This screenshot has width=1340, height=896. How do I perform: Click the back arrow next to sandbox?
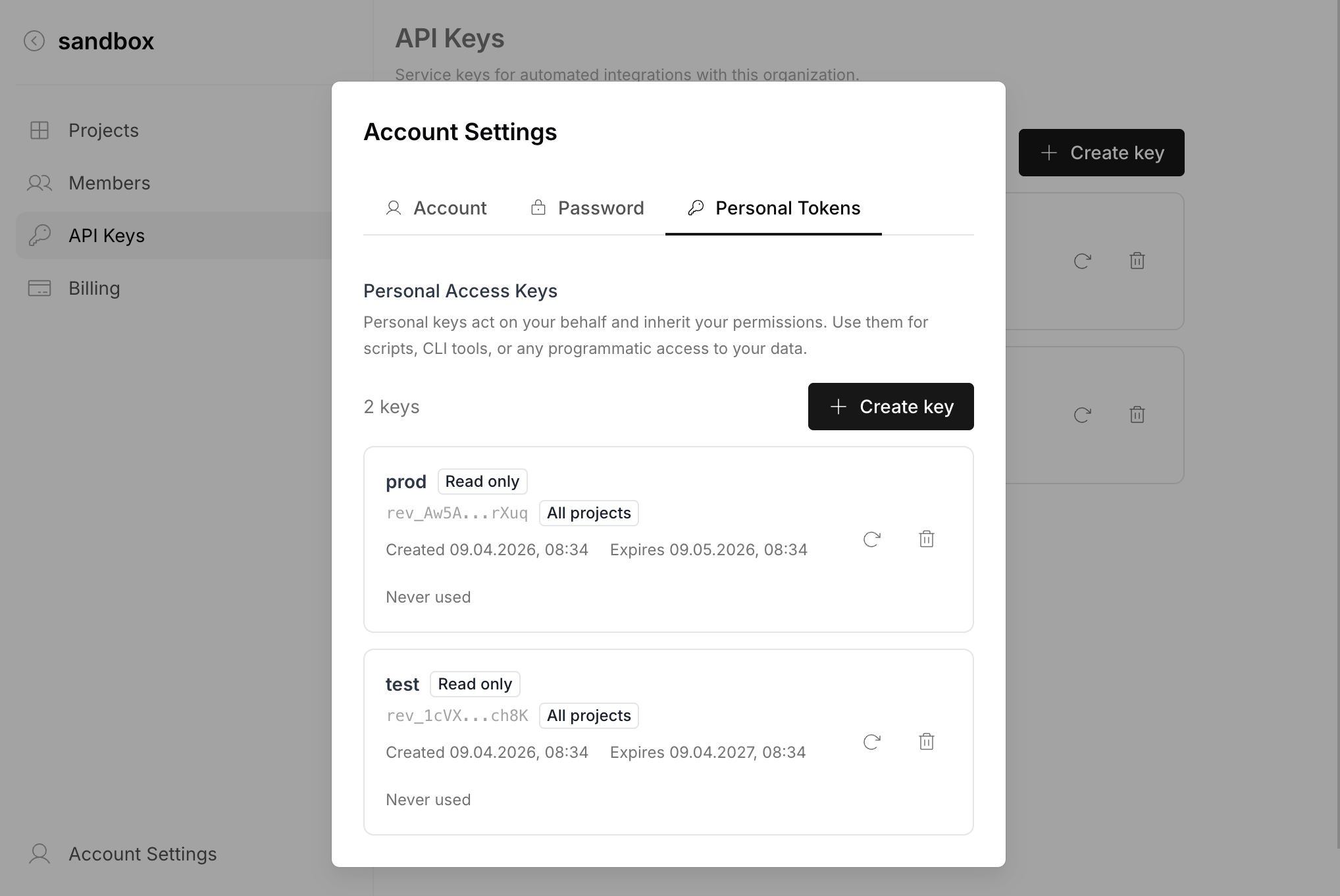point(34,41)
